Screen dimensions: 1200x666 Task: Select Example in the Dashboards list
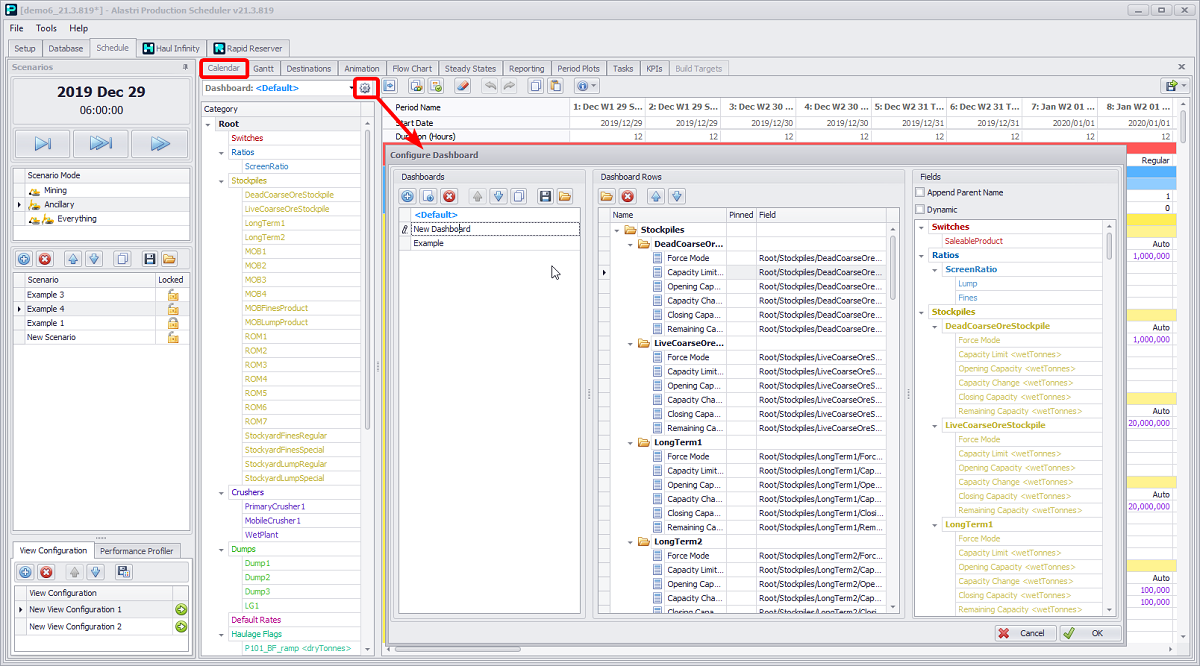tap(428, 243)
